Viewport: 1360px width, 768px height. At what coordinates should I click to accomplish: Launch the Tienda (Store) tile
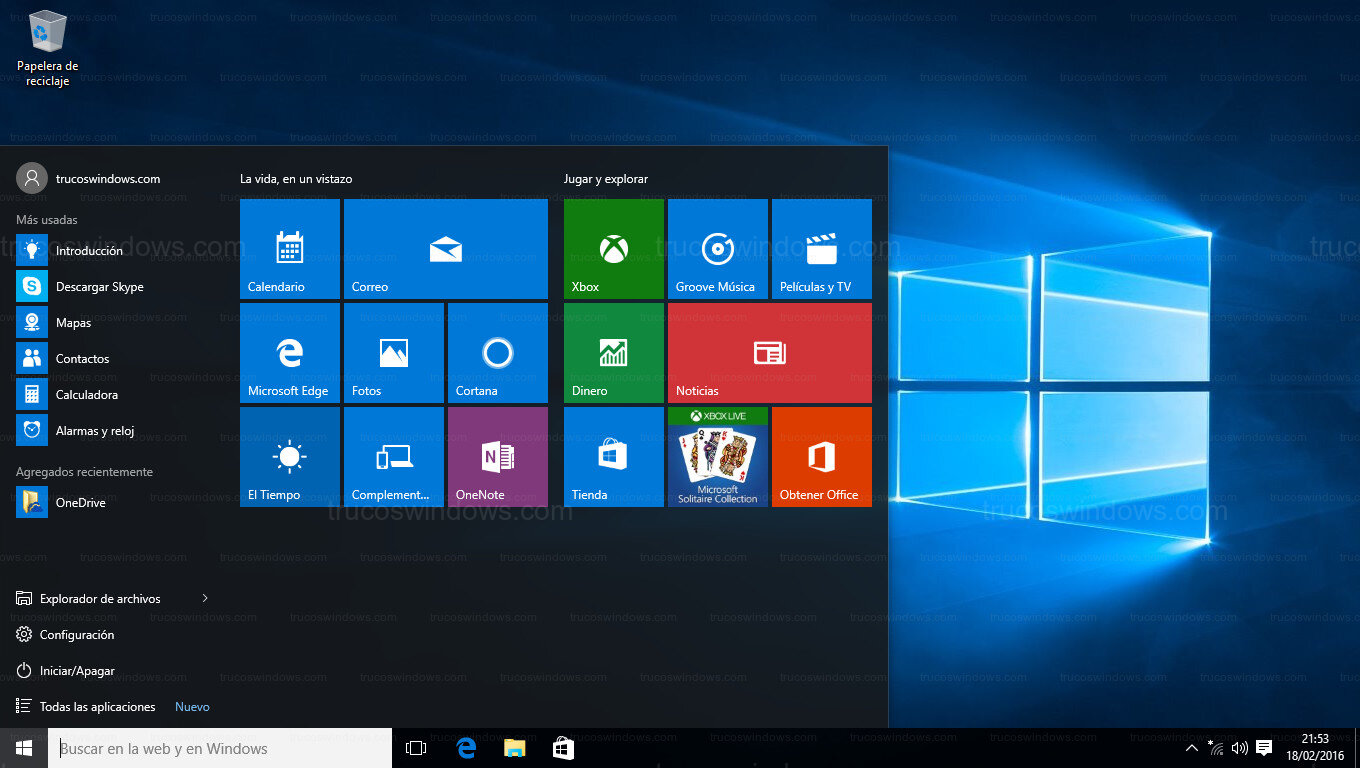[x=613, y=456]
